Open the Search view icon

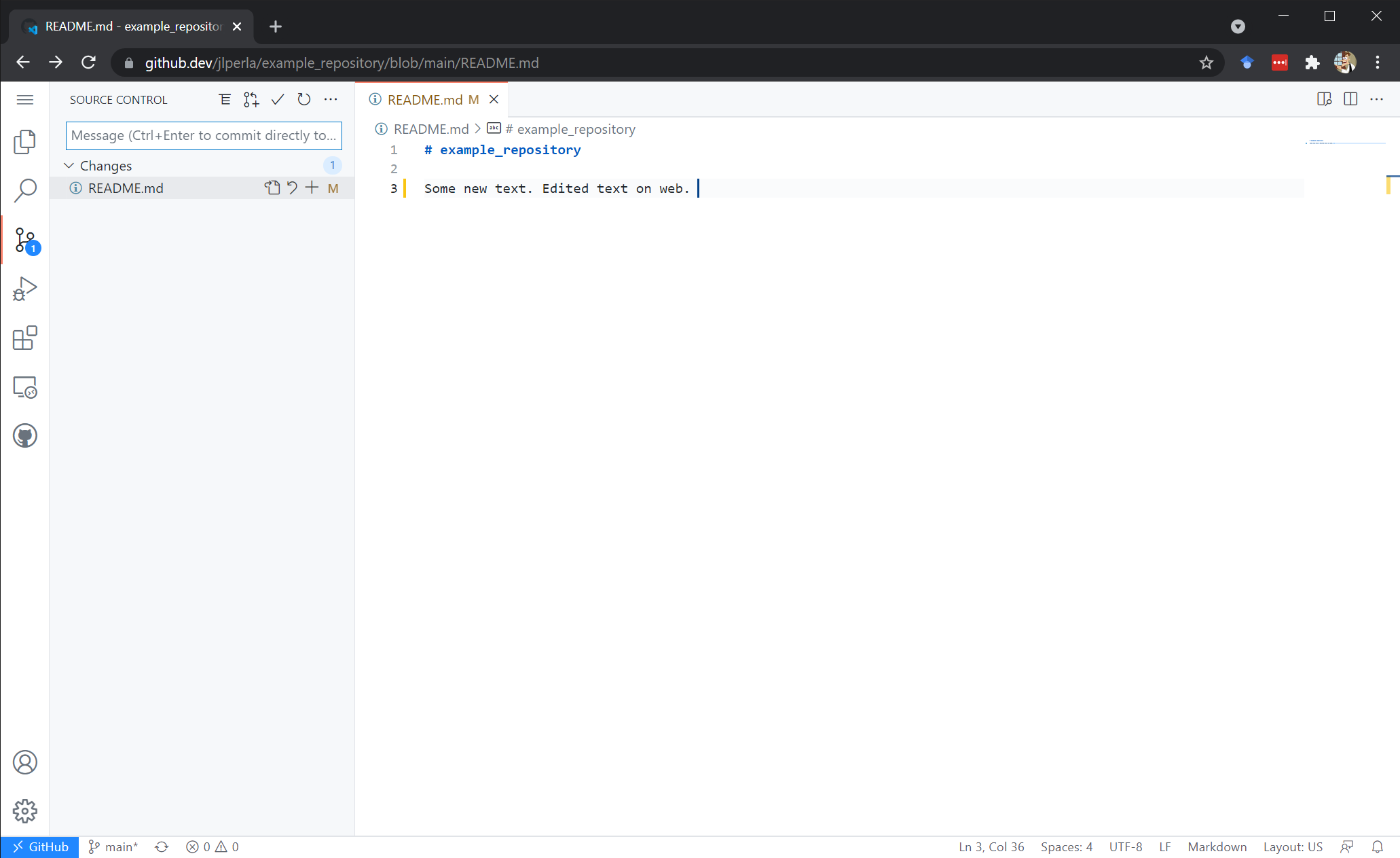[x=25, y=191]
